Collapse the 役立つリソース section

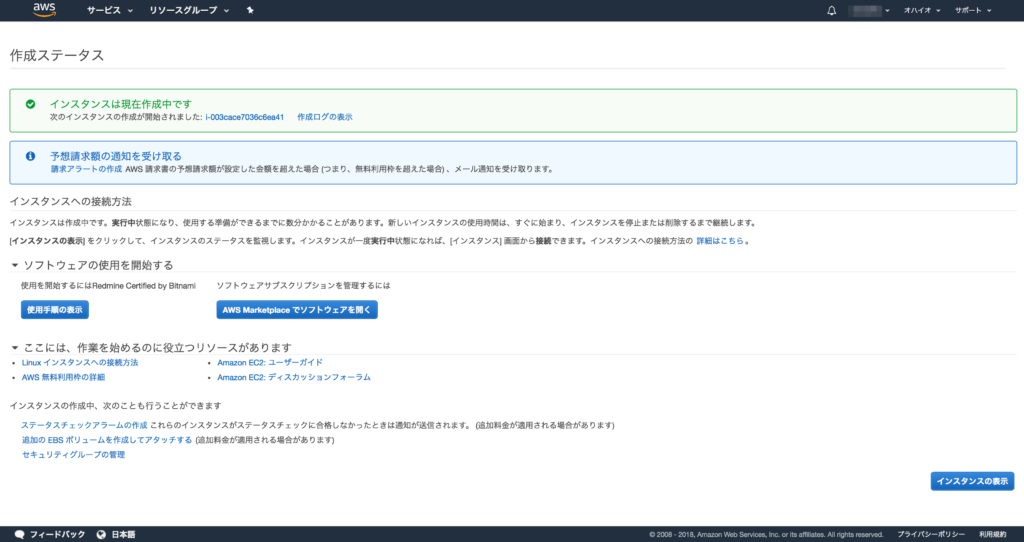(14, 347)
